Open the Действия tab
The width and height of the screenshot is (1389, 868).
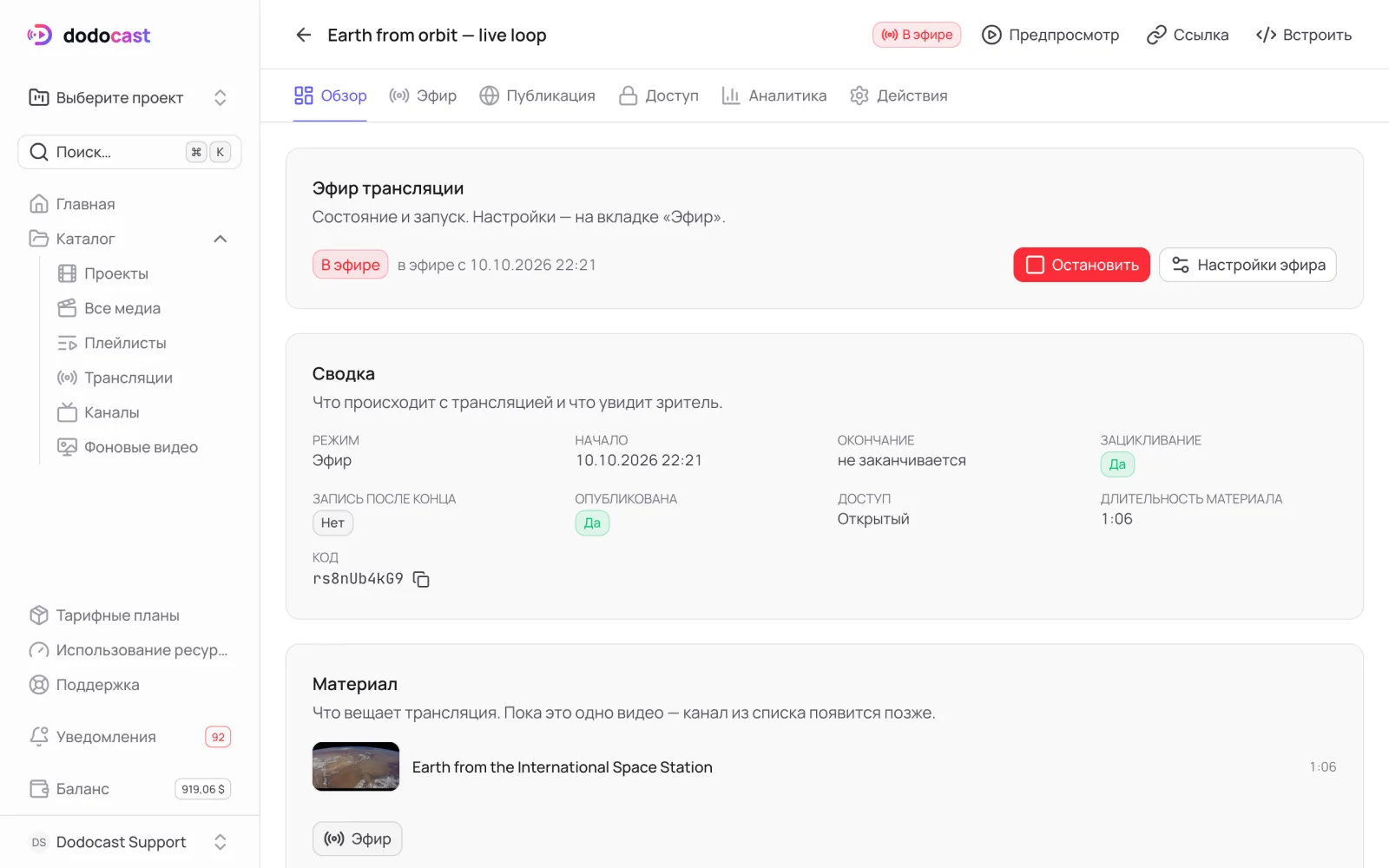coord(899,95)
